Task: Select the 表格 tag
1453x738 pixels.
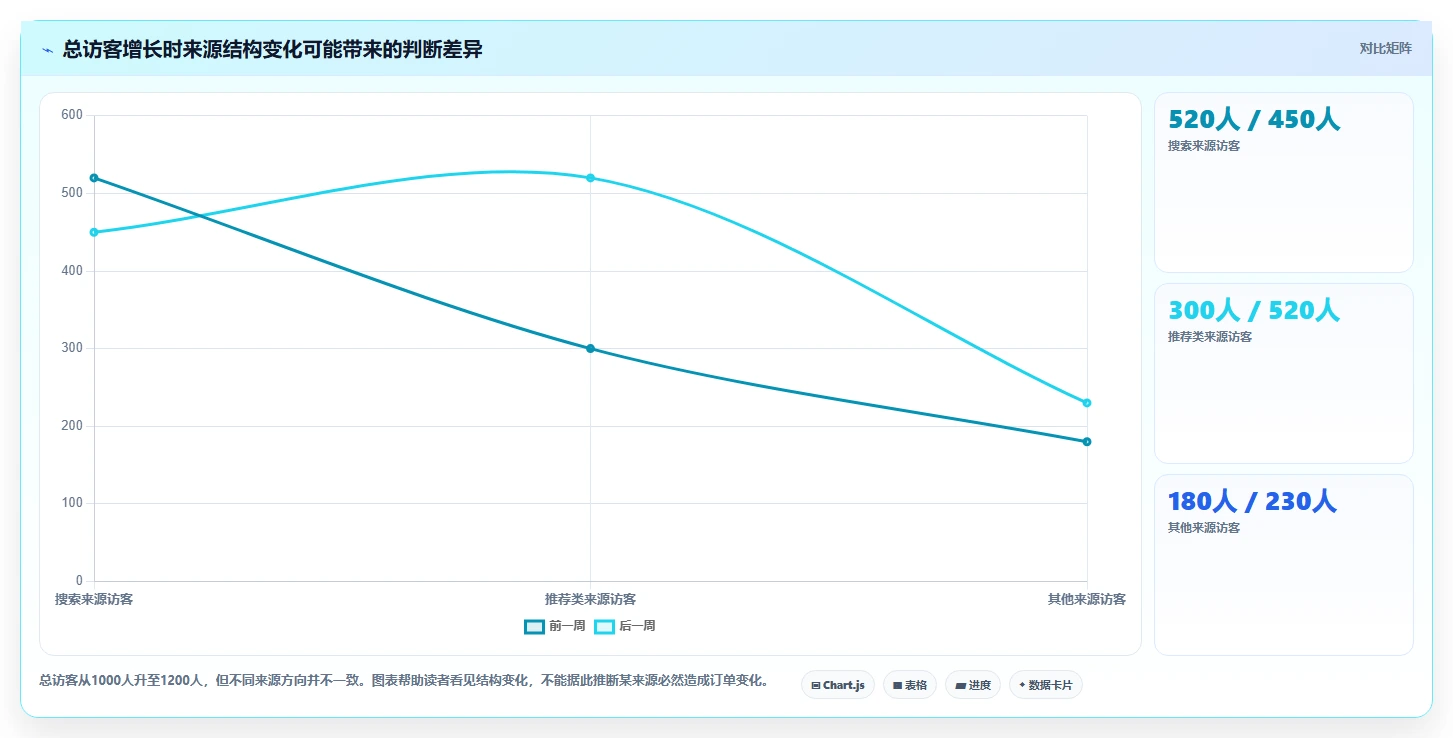Action: click(910, 685)
